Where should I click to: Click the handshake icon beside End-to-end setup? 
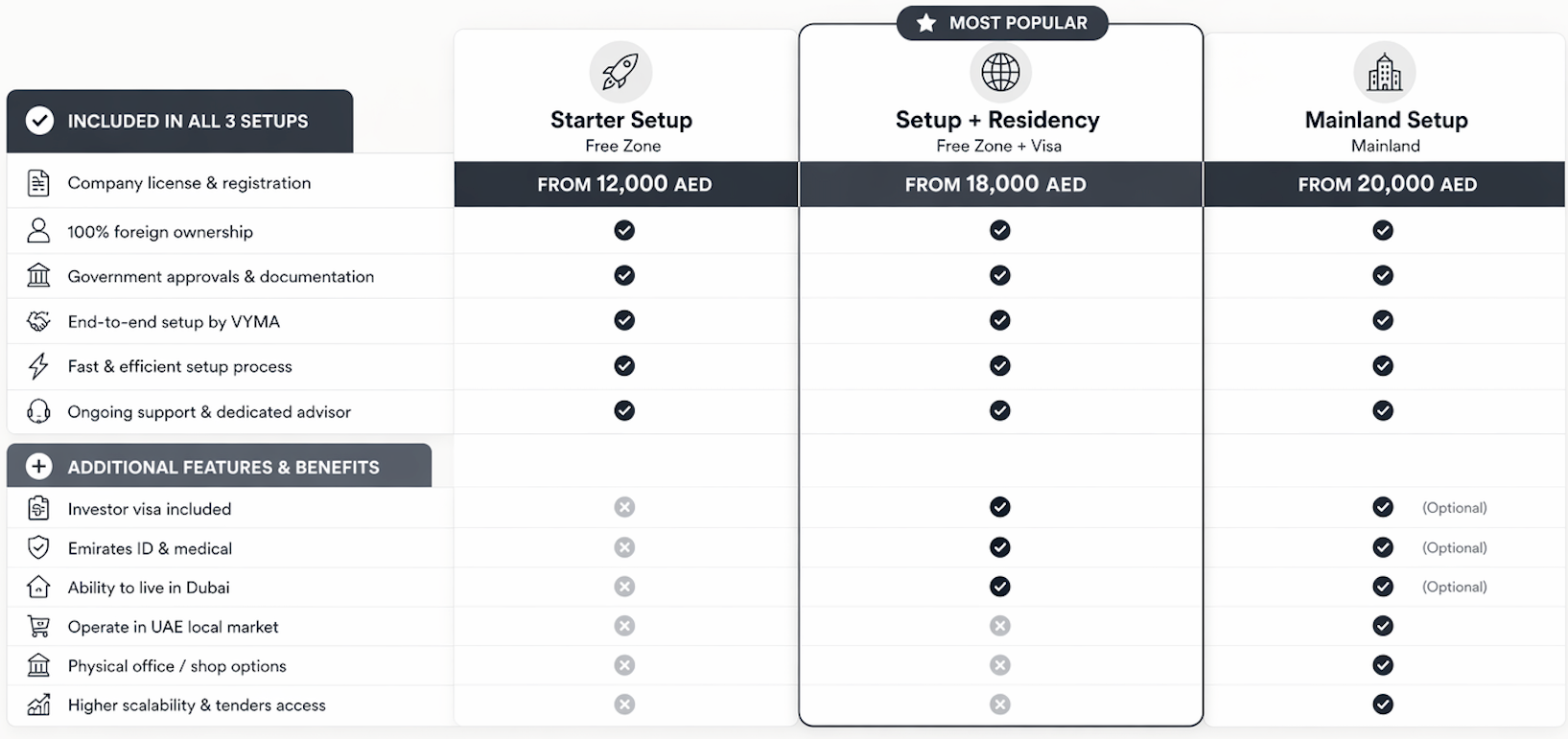tap(38, 322)
